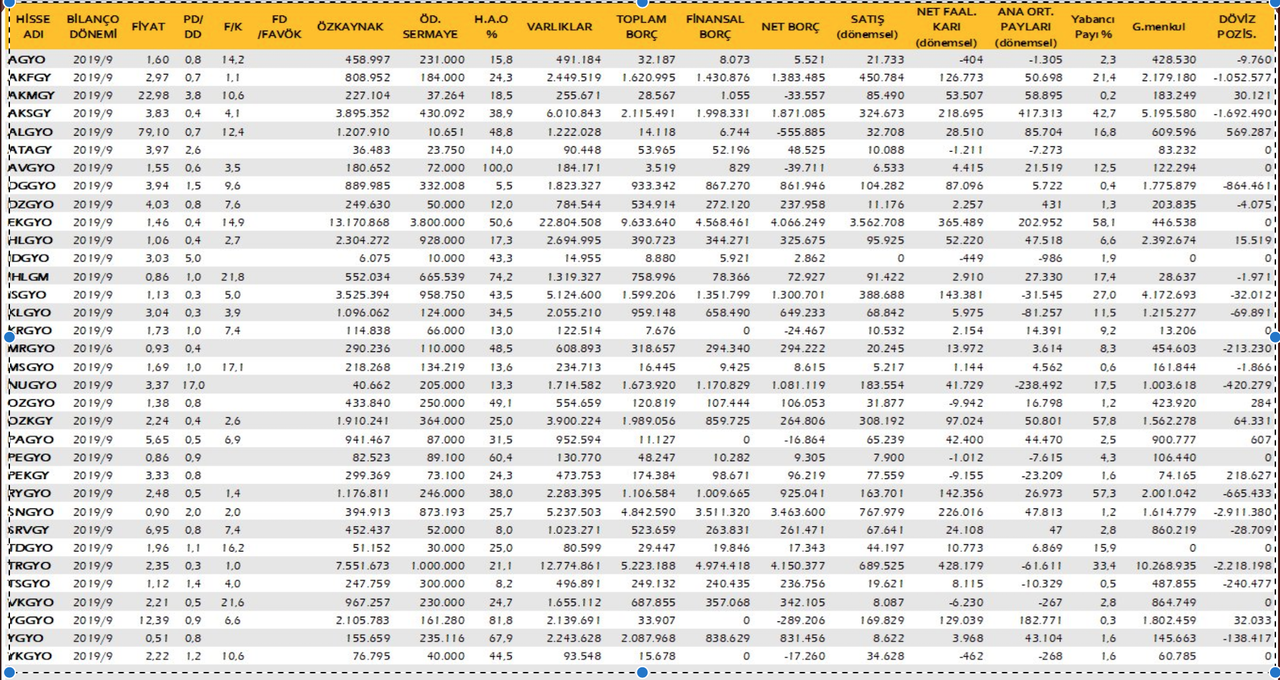Select the H.A.O value 81,8

point(500,620)
